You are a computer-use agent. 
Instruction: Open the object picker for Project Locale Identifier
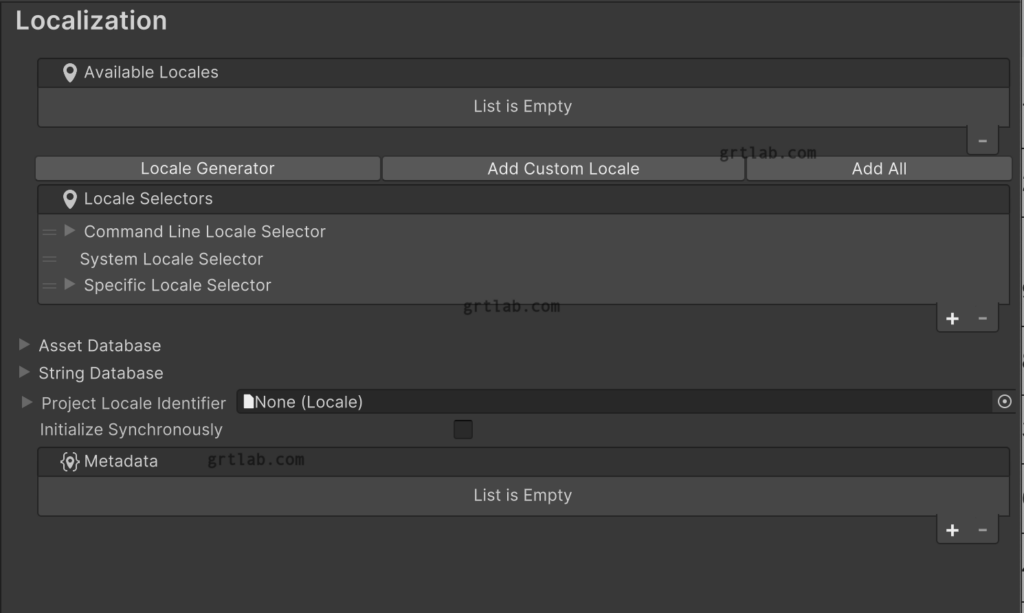click(1002, 402)
